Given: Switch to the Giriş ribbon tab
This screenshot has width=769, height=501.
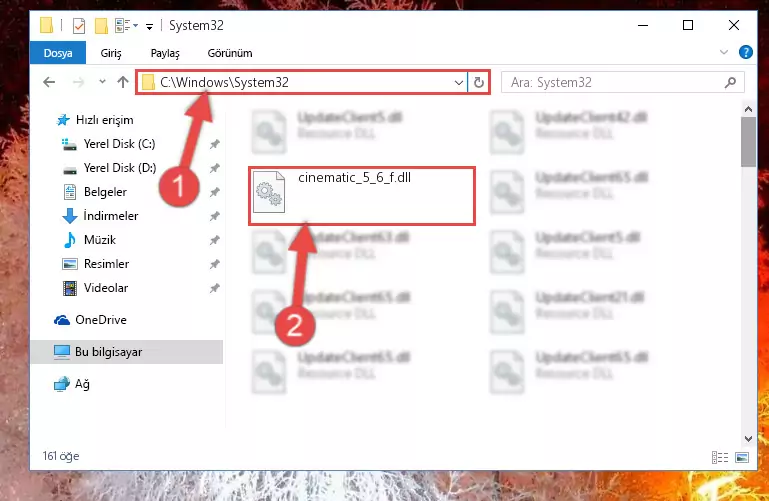Looking at the screenshot, I should pos(111,53).
